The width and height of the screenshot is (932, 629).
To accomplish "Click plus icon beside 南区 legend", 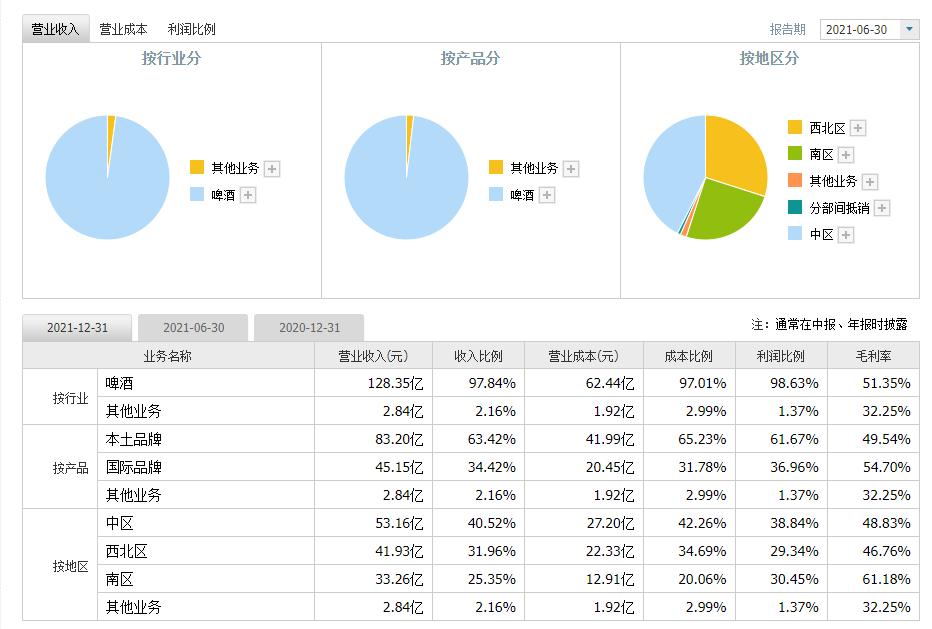I will click(846, 155).
